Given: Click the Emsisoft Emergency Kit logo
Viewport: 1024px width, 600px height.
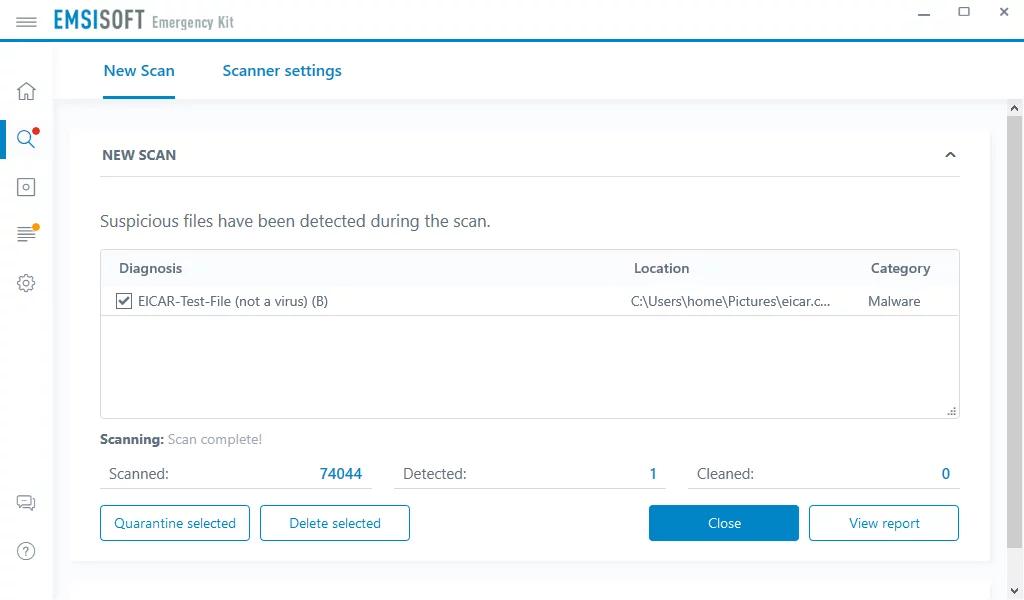Looking at the screenshot, I should click(x=144, y=20).
